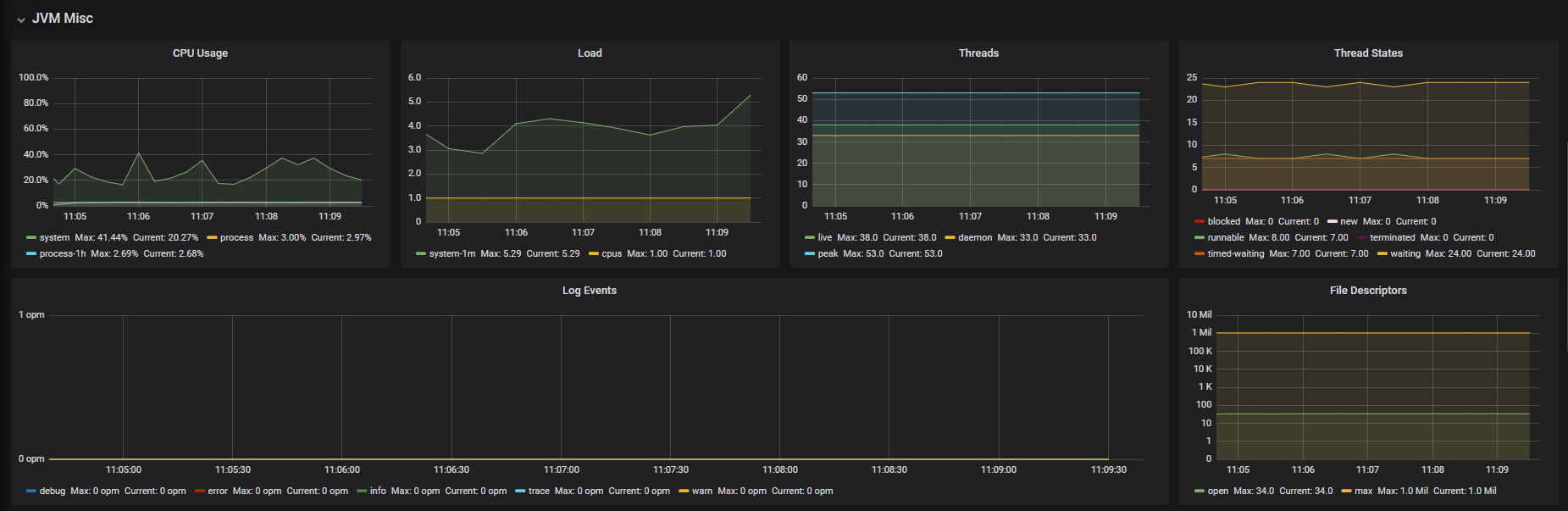Toggle the terminated series in Thread States
This screenshot has width=1568, height=511.
coord(1393,237)
